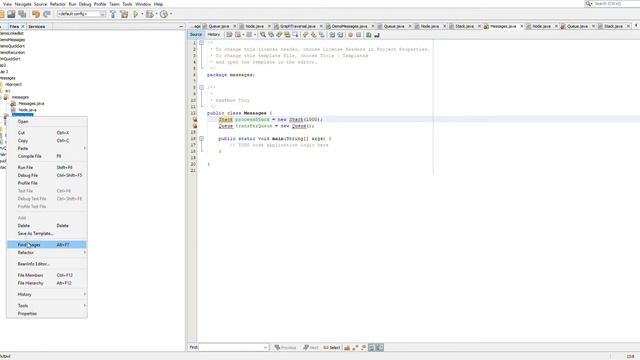Viewport: 640px width, 360px height.
Task: Toggle Whole Words in find bar
Action: click(355, 348)
